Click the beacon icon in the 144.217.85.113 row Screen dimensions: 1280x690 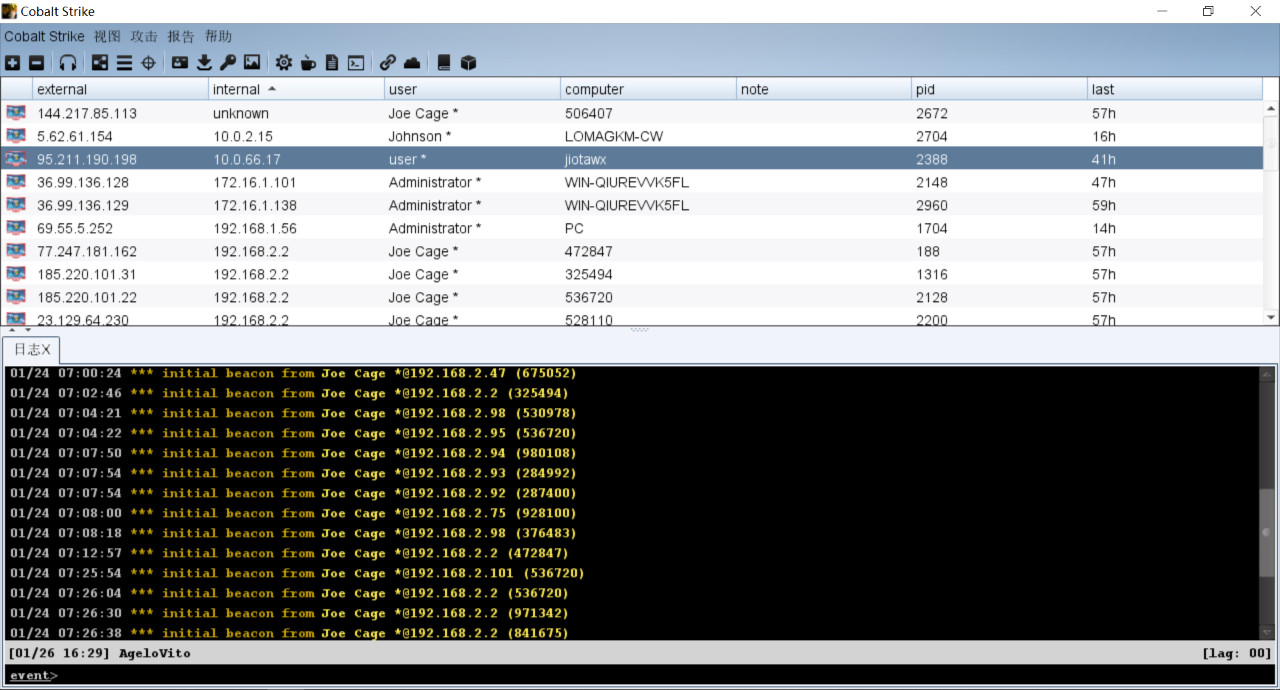pos(16,113)
